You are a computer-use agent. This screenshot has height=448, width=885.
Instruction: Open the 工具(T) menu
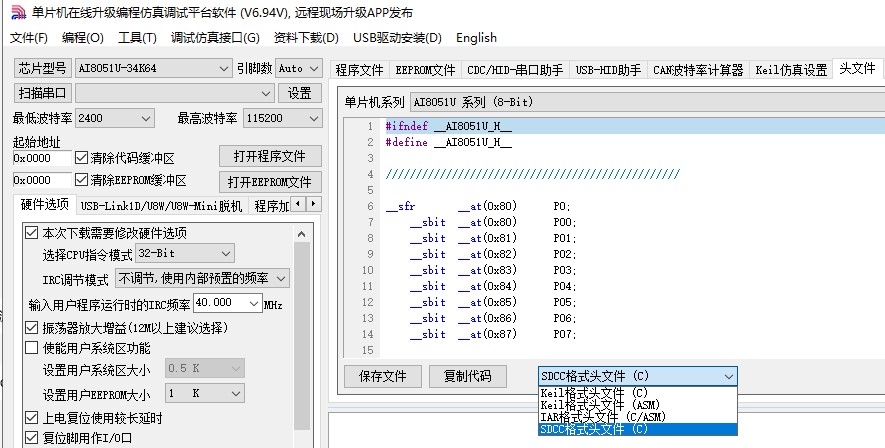point(137,38)
